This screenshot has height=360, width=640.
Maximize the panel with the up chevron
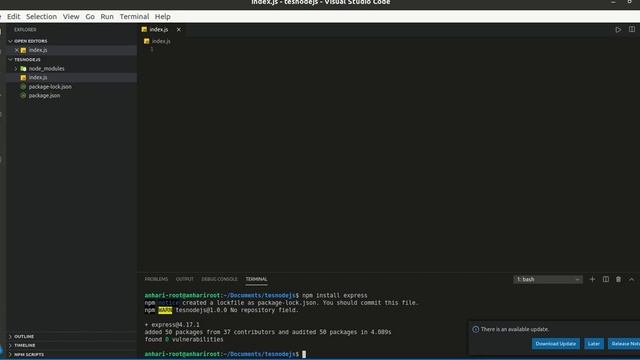point(631,280)
